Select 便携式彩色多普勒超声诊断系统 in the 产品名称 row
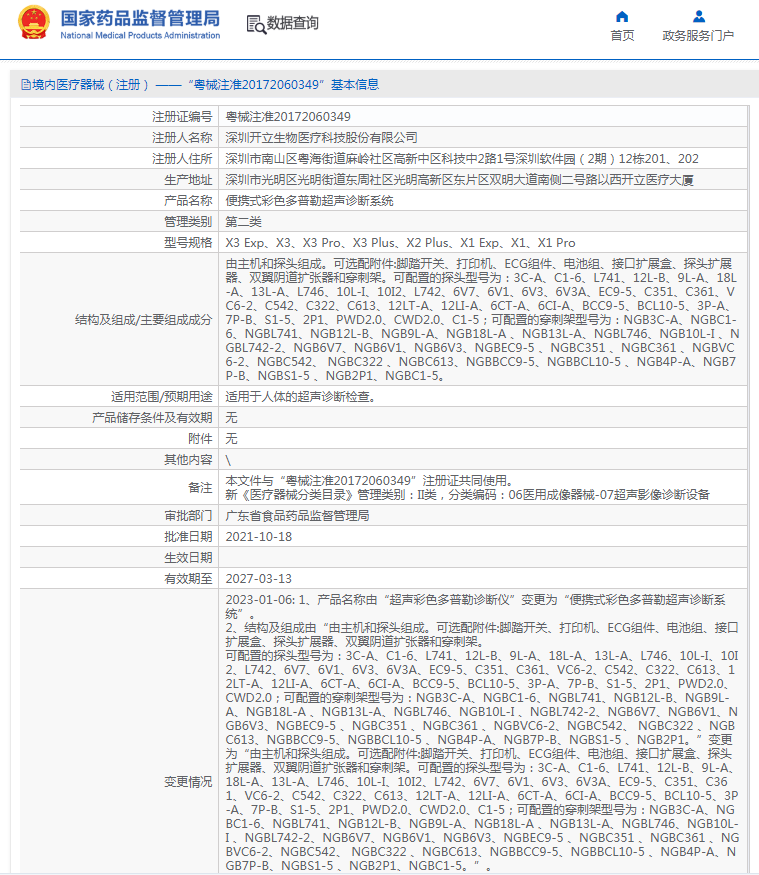 [309, 201]
